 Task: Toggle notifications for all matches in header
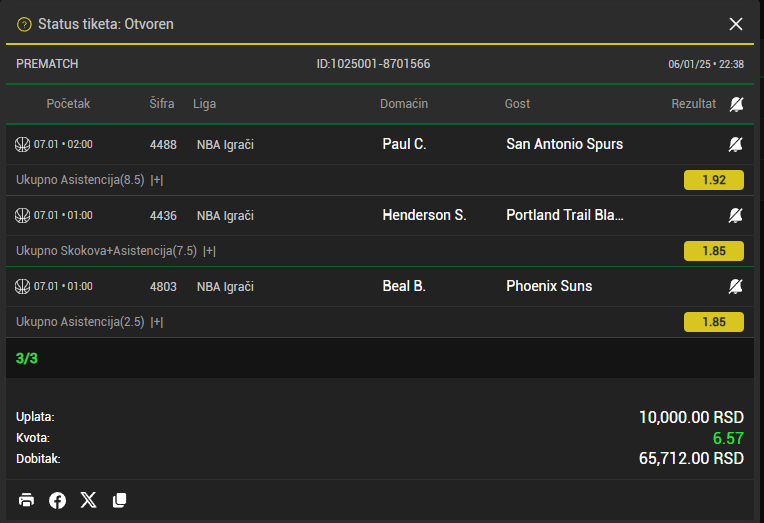(x=736, y=104)
